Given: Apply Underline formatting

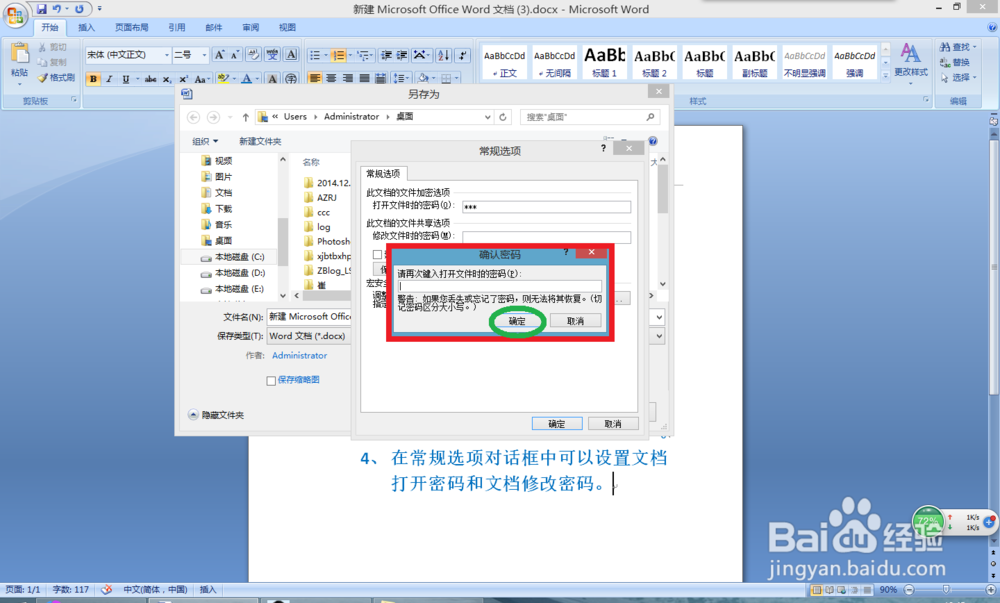Looking at the screenshot, I should point(126,79).
